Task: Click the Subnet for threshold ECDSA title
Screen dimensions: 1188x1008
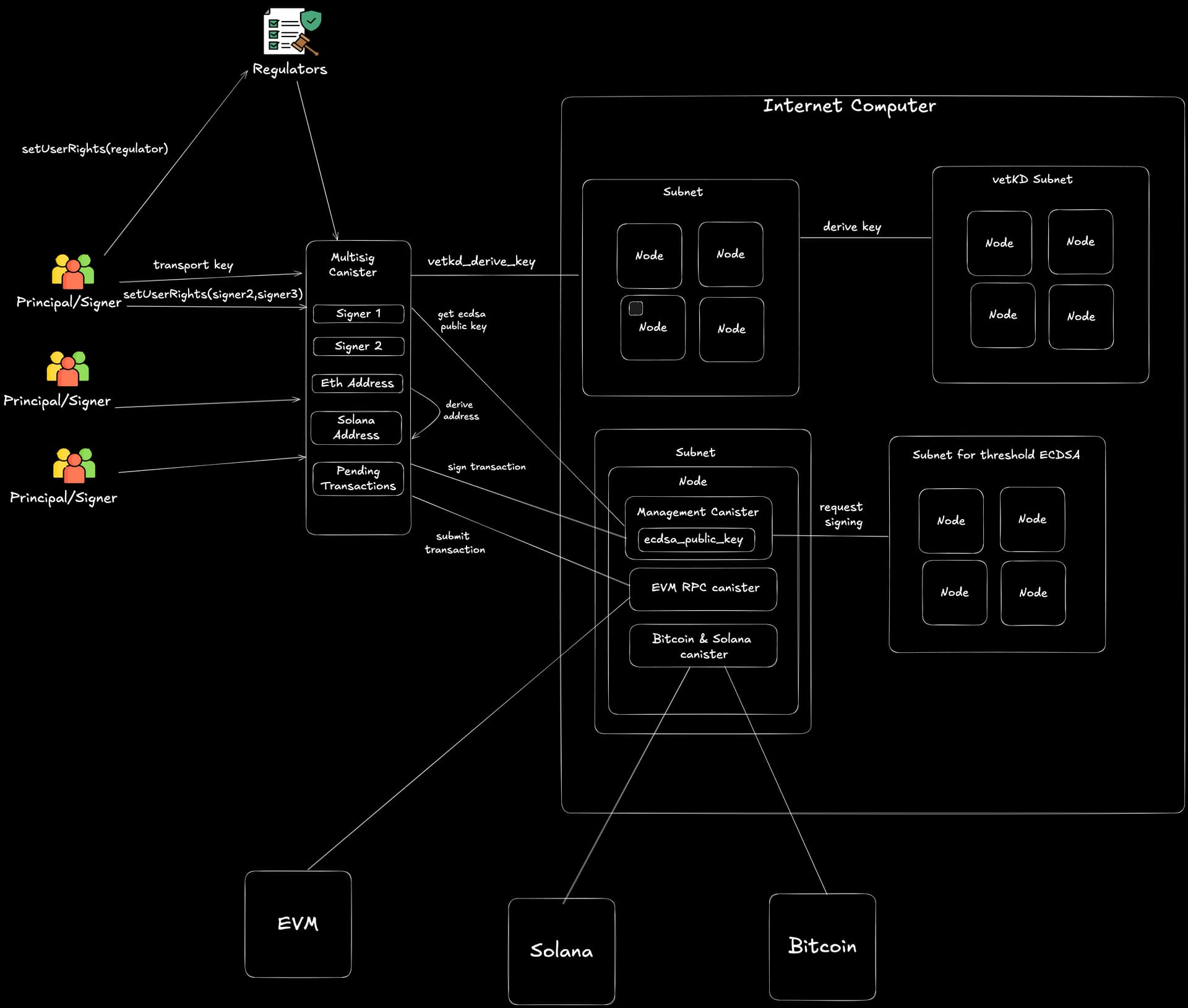Action: click(x=996, y=455)
